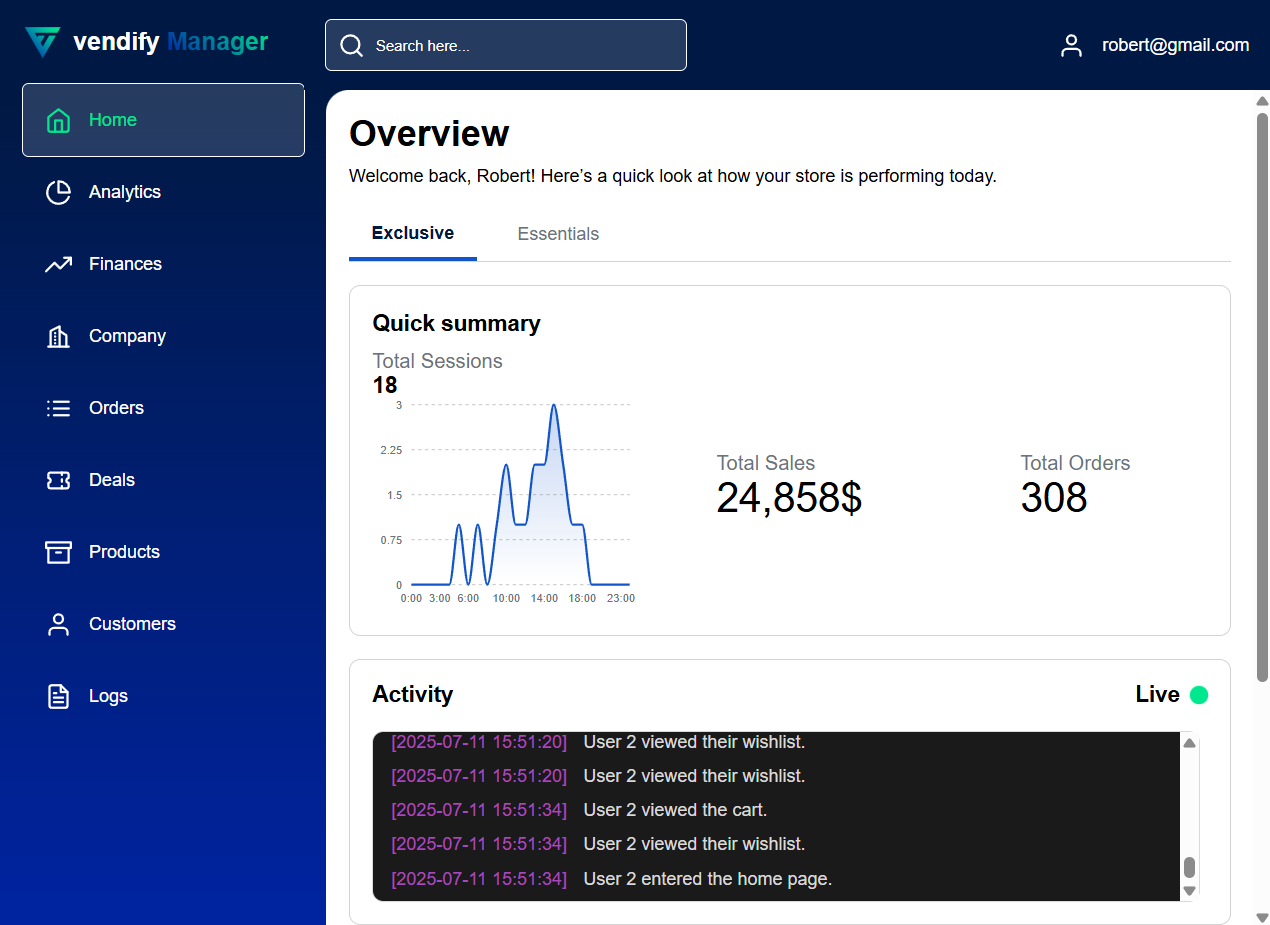Viewport: 1270px width, 925px height.
Task: Click the Total Sessions line chart
Action: (x=520, y=495)
